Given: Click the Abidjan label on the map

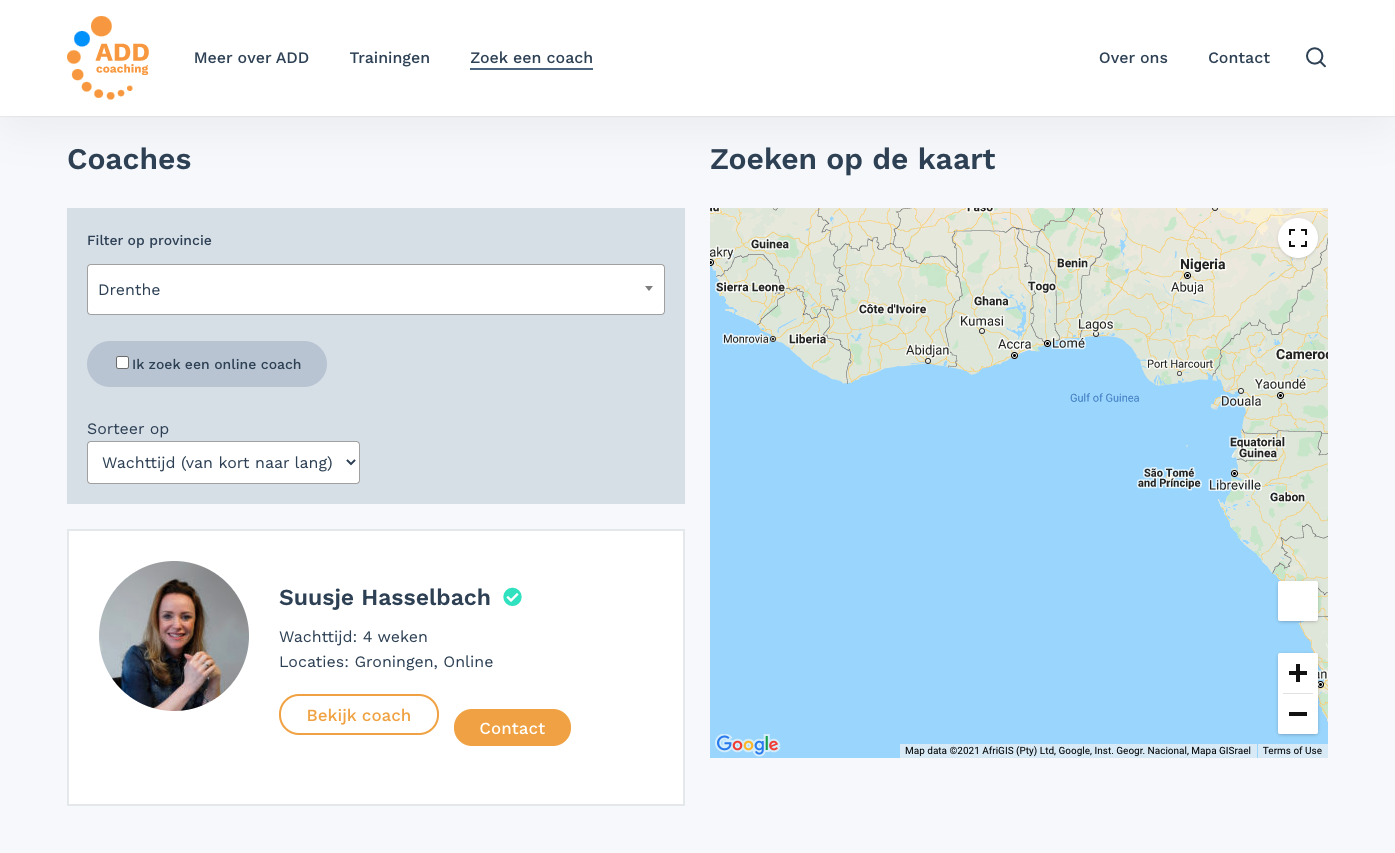Looking at the screenshot, I should coord(927,351).
